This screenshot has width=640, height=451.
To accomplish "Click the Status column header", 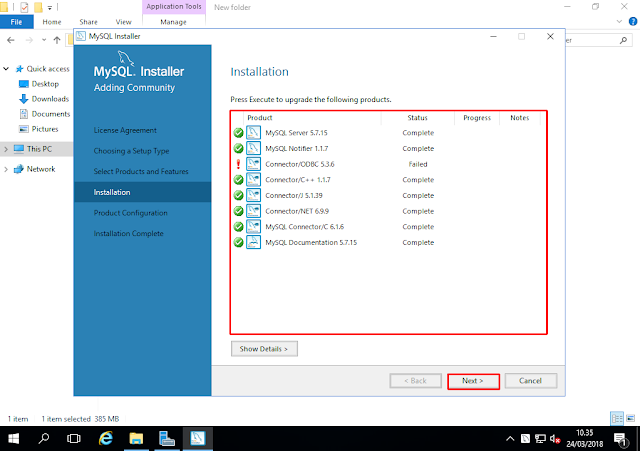I will coord(418,118).
